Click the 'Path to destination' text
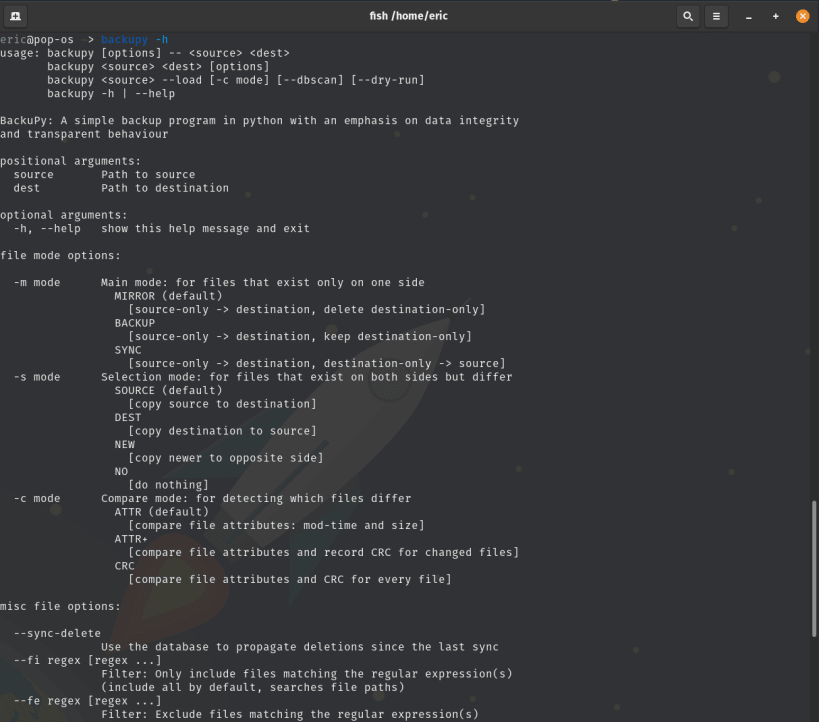The image size is (819, 722). pyautogui.click(x=165, y=188)
